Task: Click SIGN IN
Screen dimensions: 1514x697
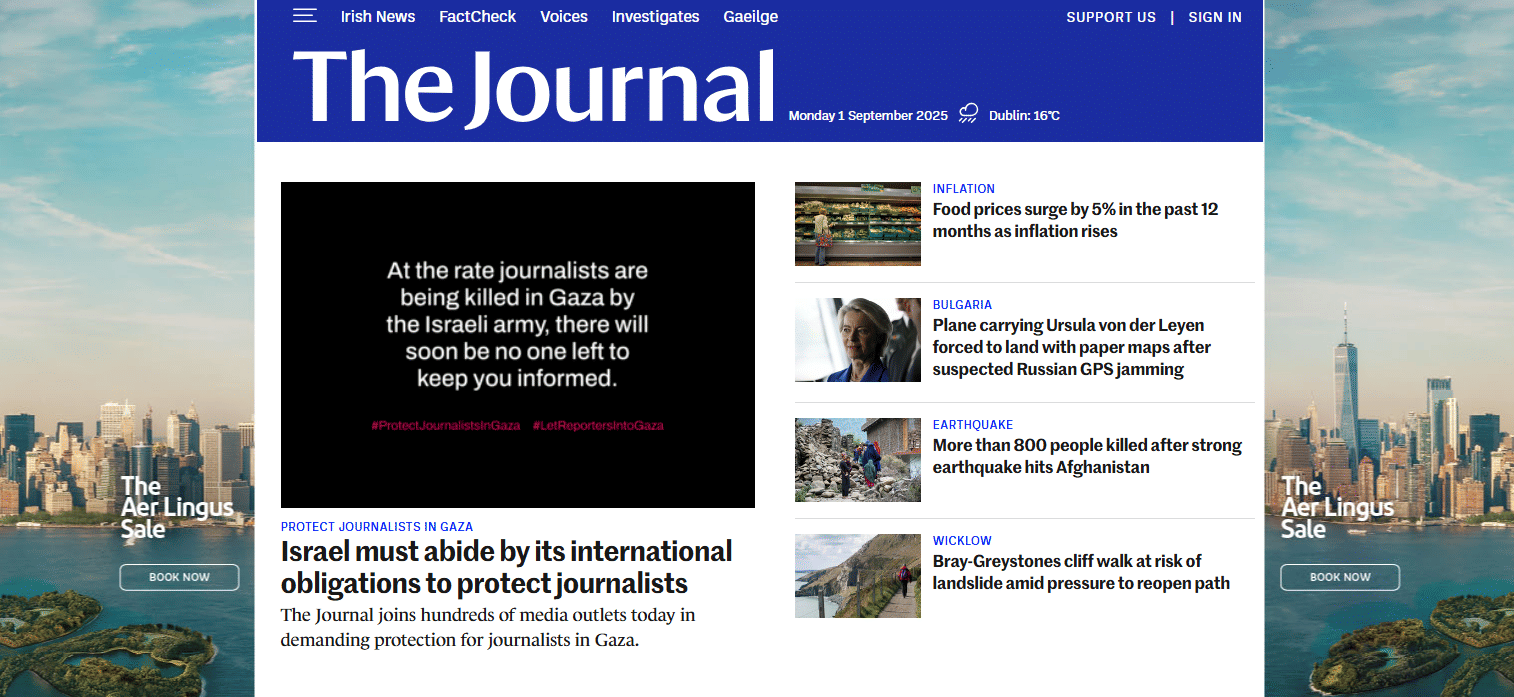Action: (x=1215, y=17)
